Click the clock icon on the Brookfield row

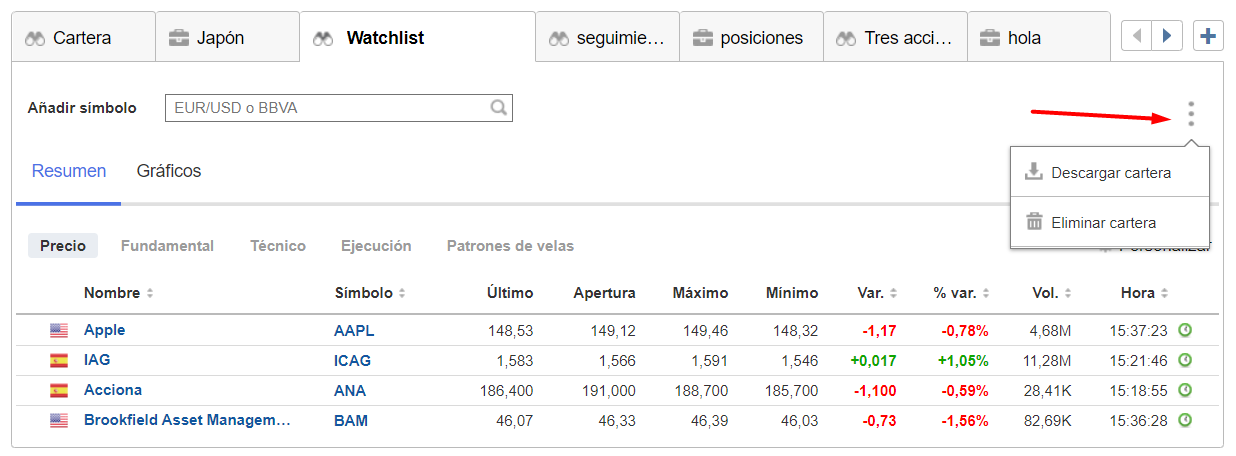[x=1186, y=421]
